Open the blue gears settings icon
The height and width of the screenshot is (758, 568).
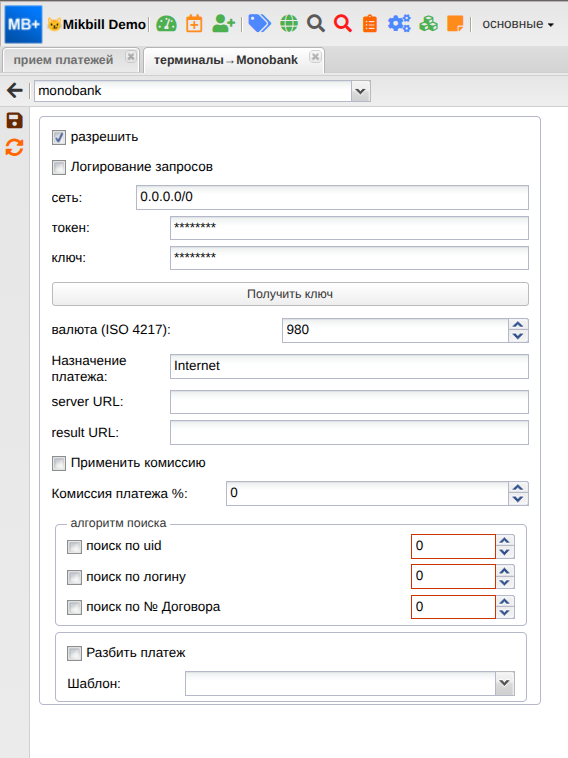click(399, 24)
